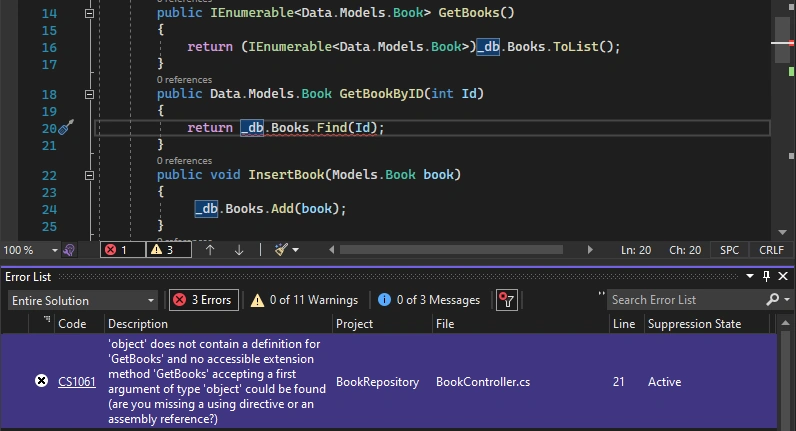Click the build IntelliSense filter icon

coord(507,300)
